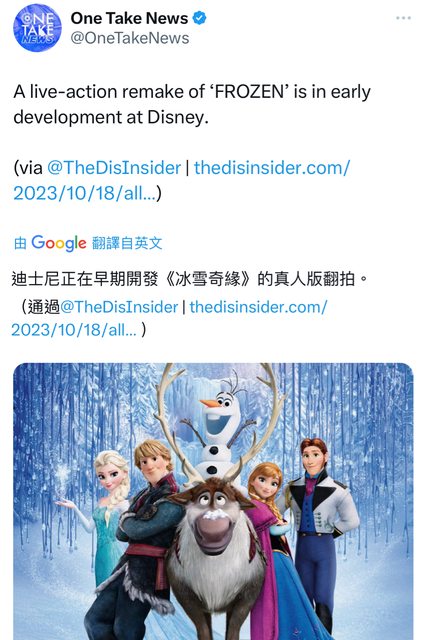Click the One Take News display name

tap(129, 18)
